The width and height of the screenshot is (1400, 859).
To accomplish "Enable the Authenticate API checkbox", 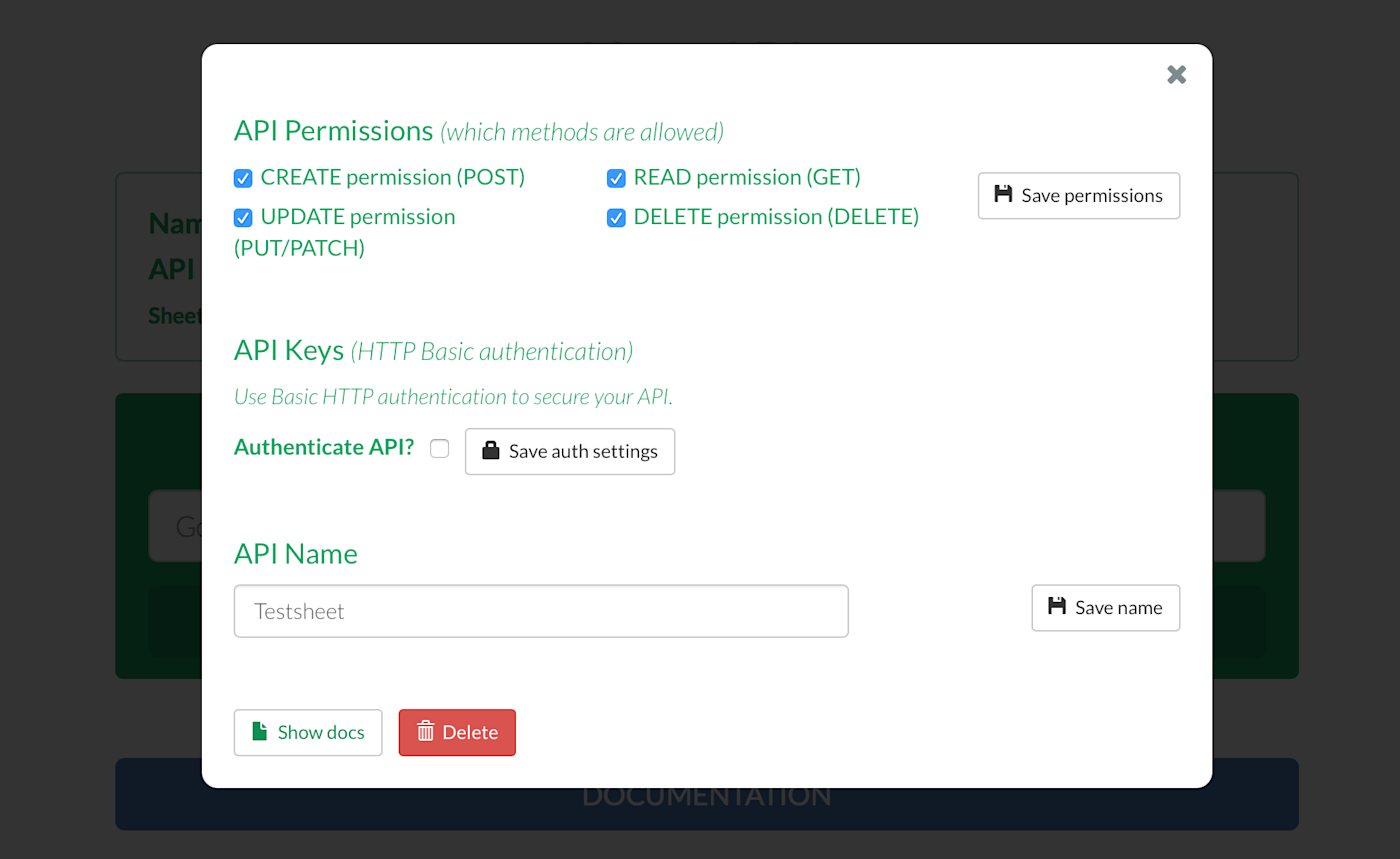I will [439, 449].
